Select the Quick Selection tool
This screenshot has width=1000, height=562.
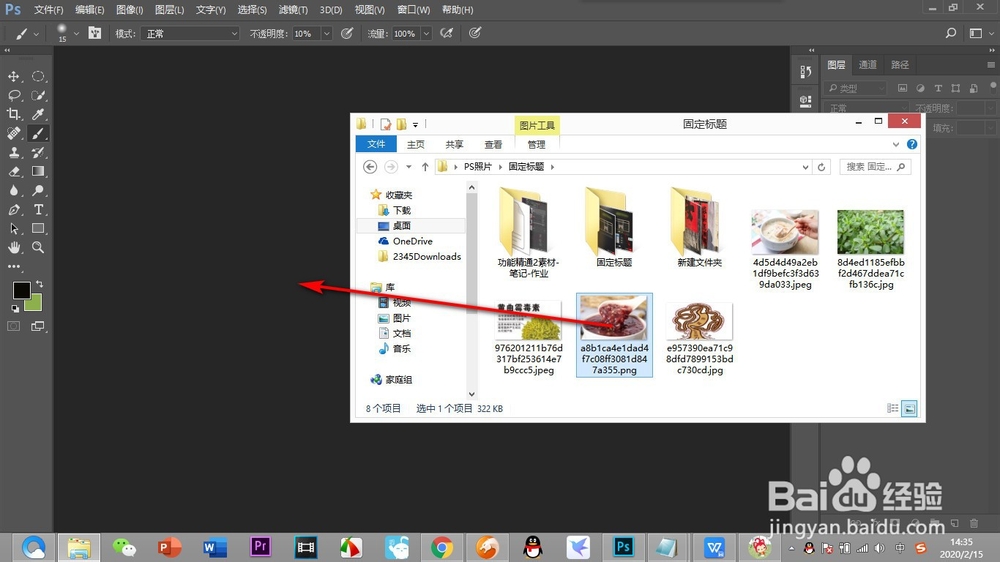pyautogui.click(x=38, y=96)
